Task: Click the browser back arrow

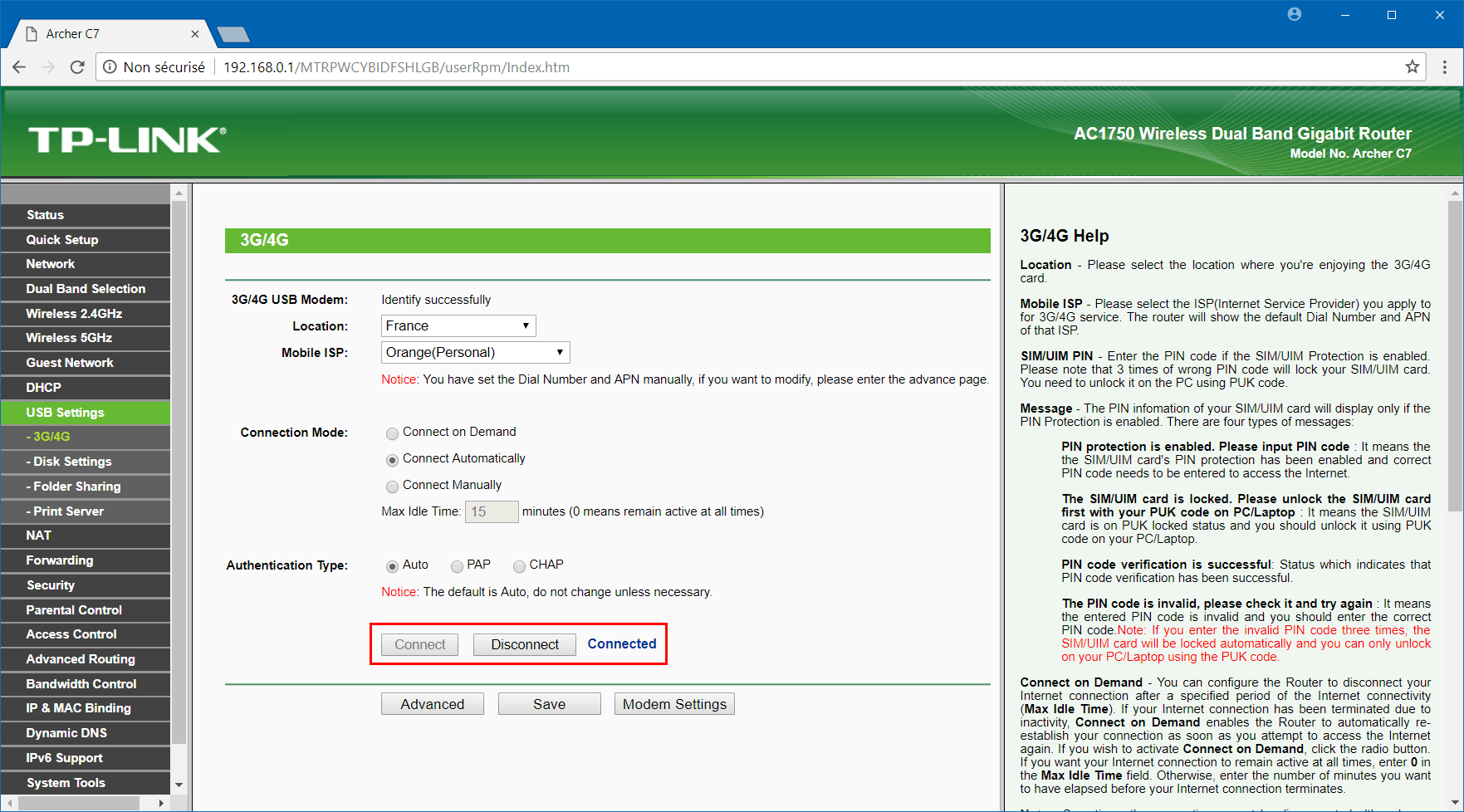Action: click(19, 67)
